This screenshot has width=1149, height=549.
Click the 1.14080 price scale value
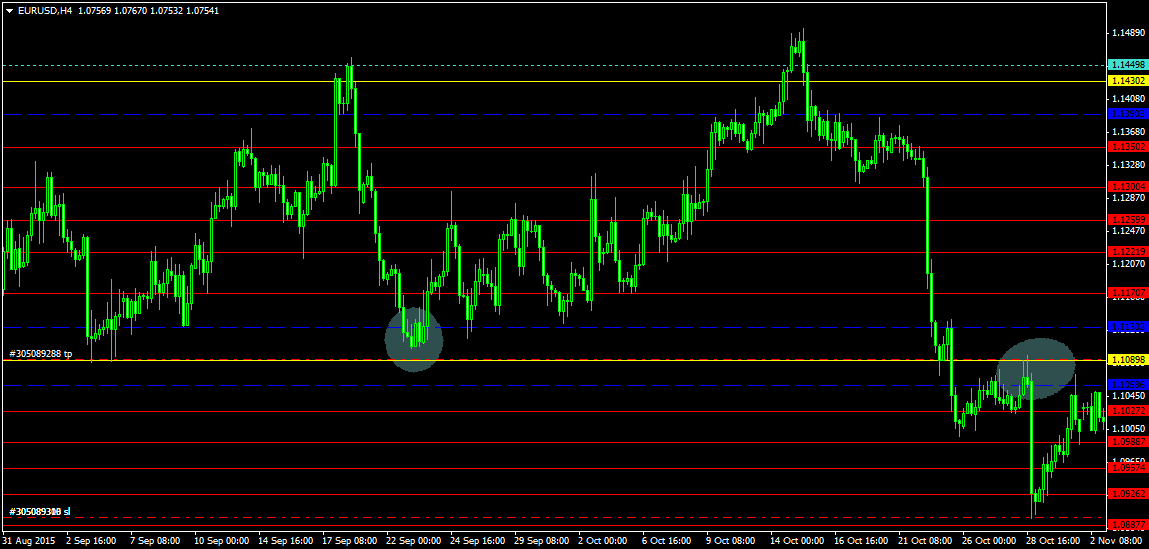coord(1128,98)
